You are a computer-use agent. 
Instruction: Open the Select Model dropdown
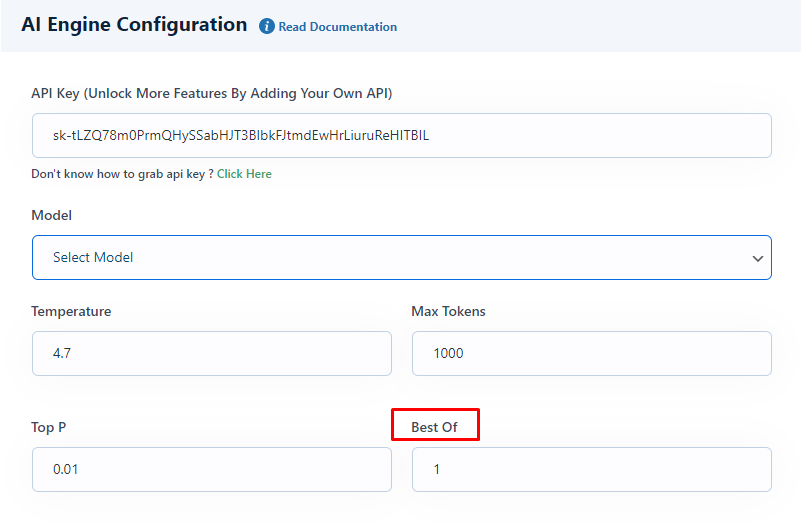401,257
